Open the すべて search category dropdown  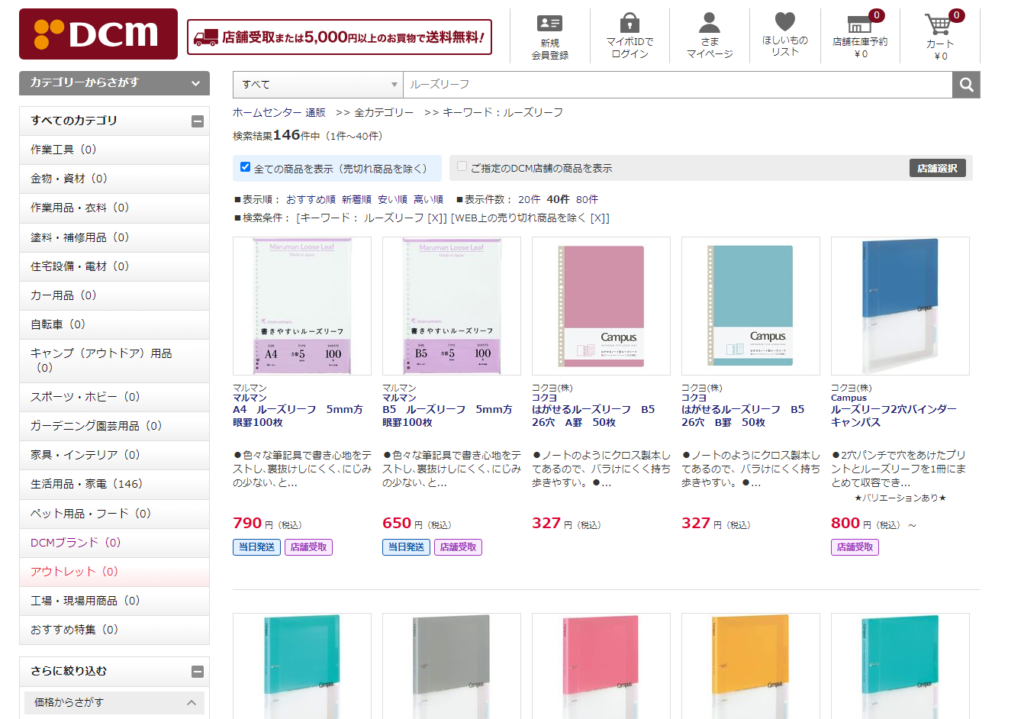click(318, 85)
